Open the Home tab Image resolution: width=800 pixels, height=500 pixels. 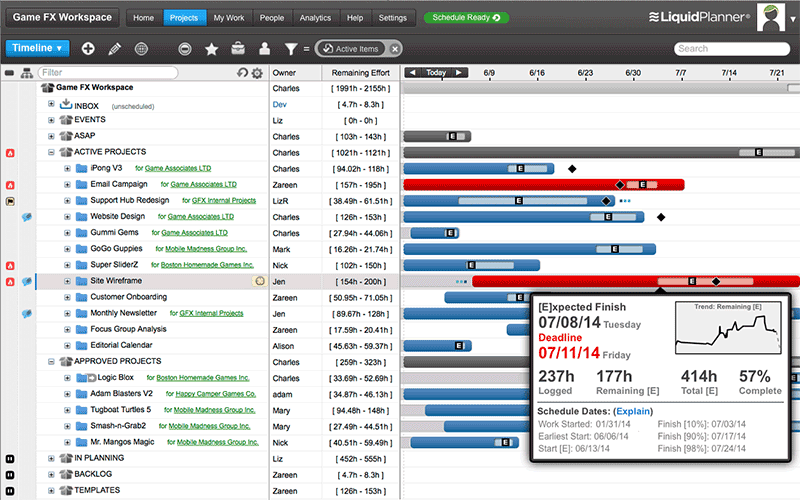pos(143,18)
